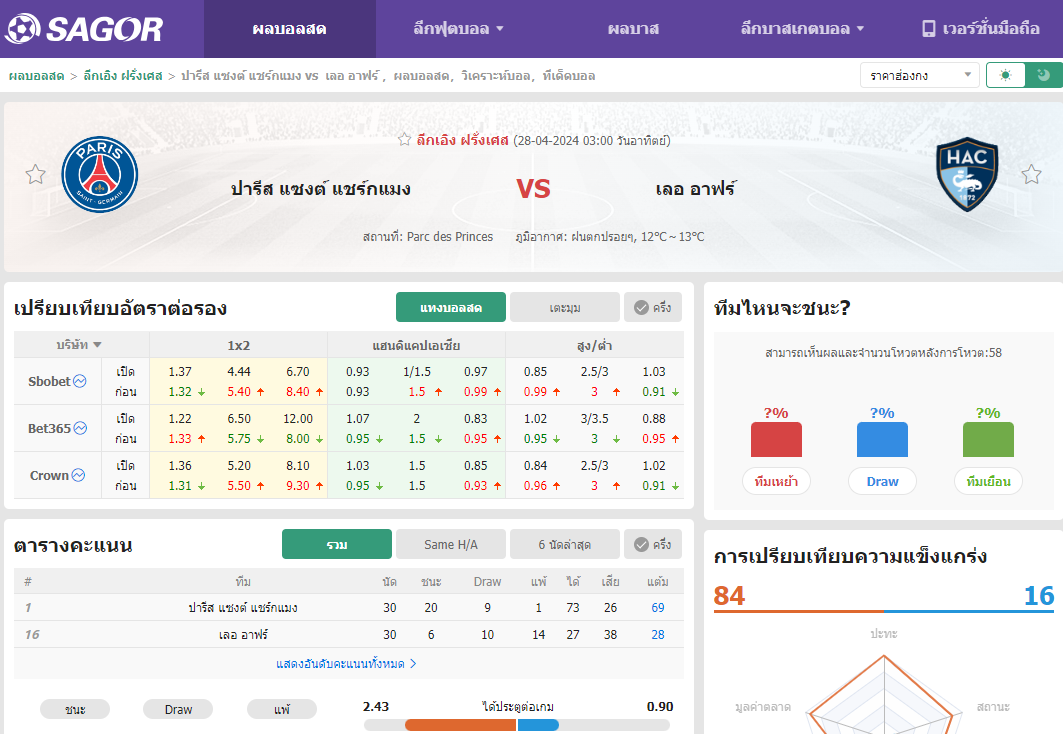
Task: Click the green away team vote bar
Action: click(988, 439)
